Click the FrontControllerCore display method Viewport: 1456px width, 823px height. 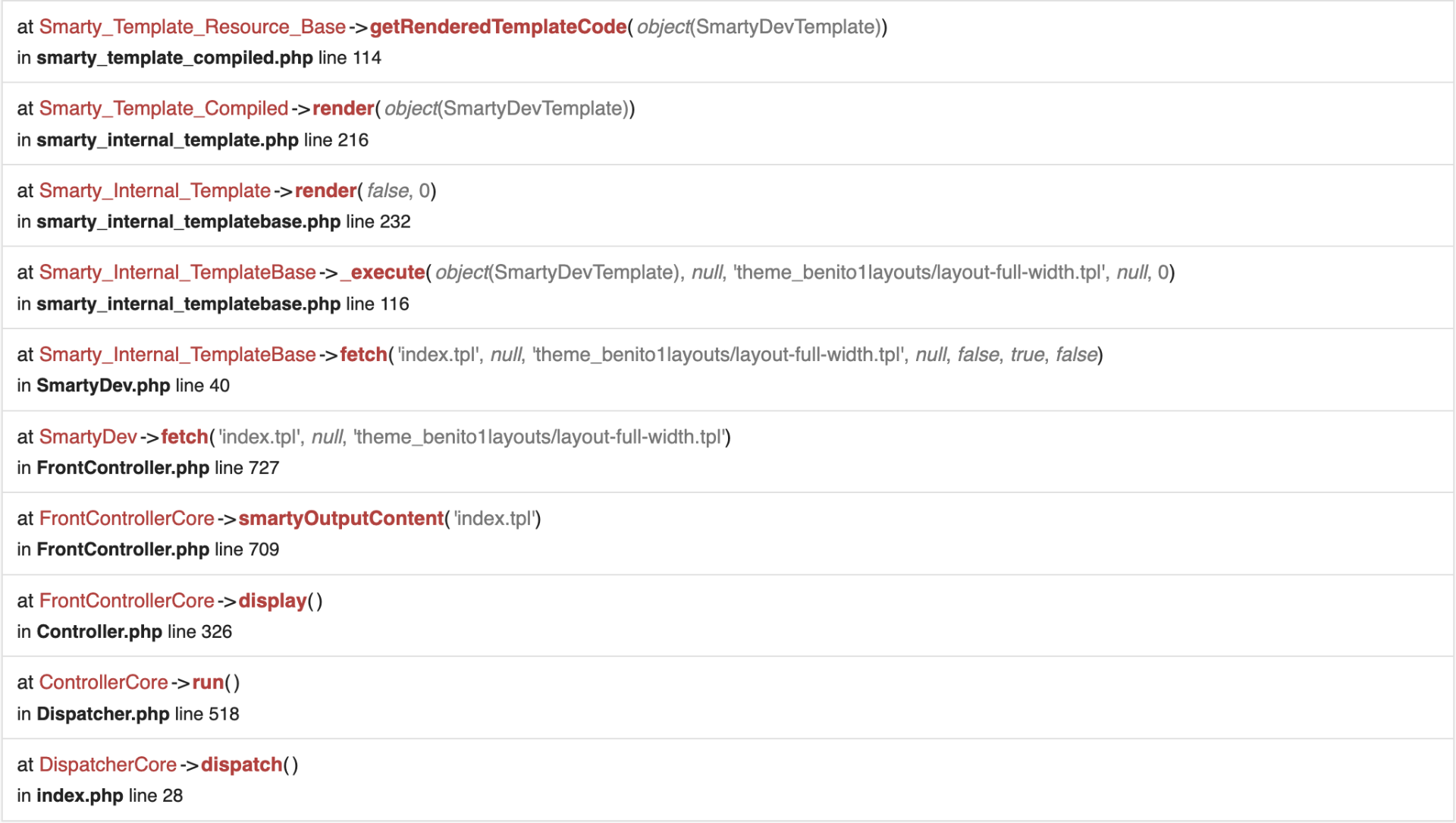(x=272, y=601)
